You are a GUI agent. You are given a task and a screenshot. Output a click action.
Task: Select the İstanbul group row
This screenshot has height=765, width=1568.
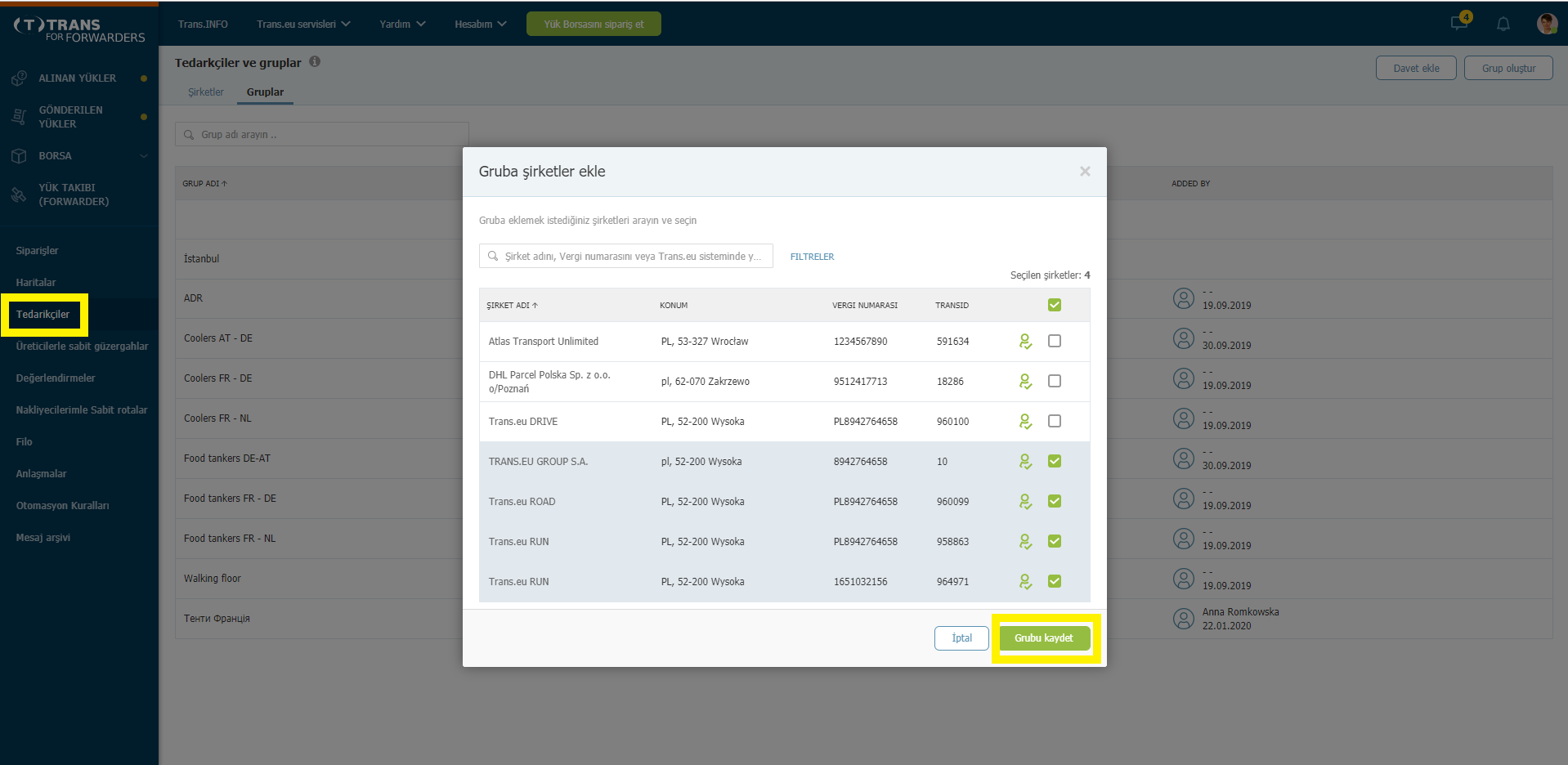pyautogui.click(x=202, y=259)
